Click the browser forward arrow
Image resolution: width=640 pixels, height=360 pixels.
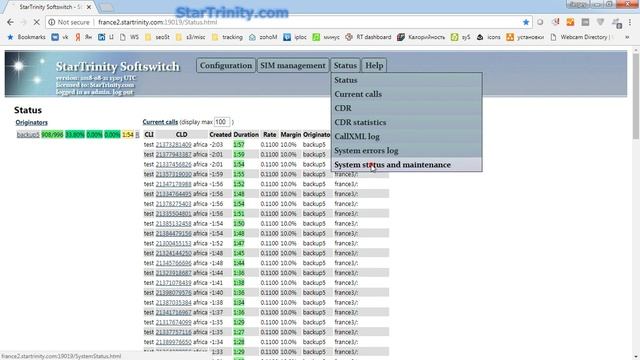coord(23,22)
